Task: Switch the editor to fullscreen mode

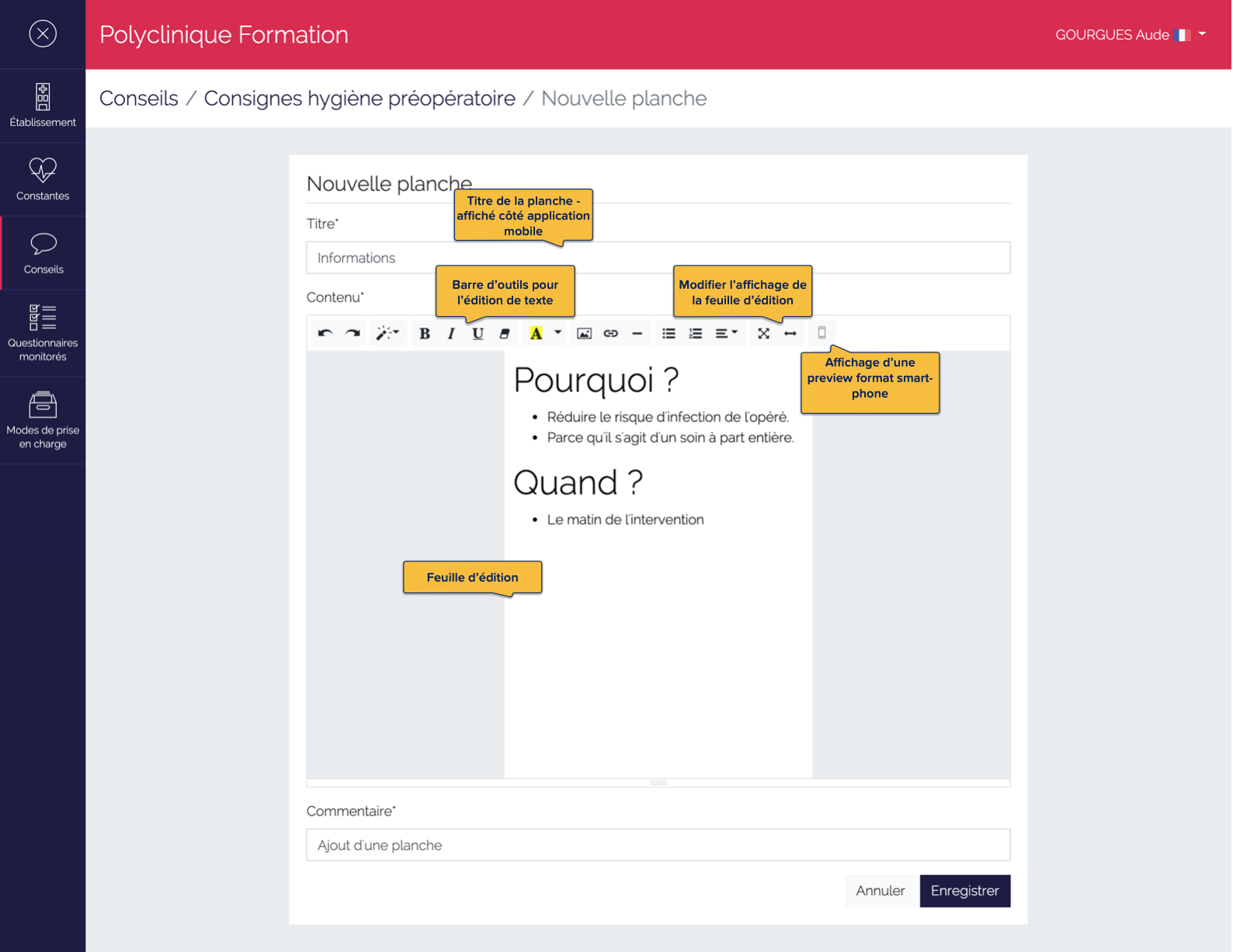Action: (x=764, y=334)
